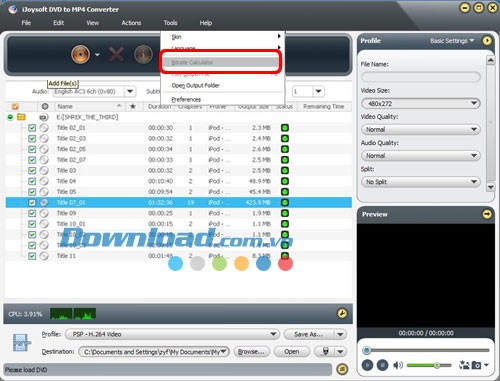Screen dimensions: 500x381
Task: Open the View menu
Action: [93, 23]
